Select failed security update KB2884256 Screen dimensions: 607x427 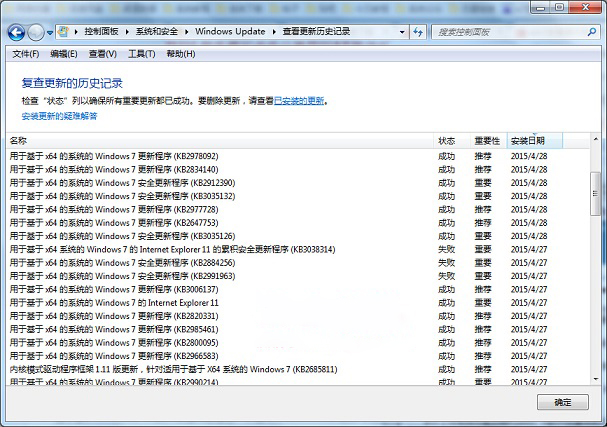click(298, 263)
